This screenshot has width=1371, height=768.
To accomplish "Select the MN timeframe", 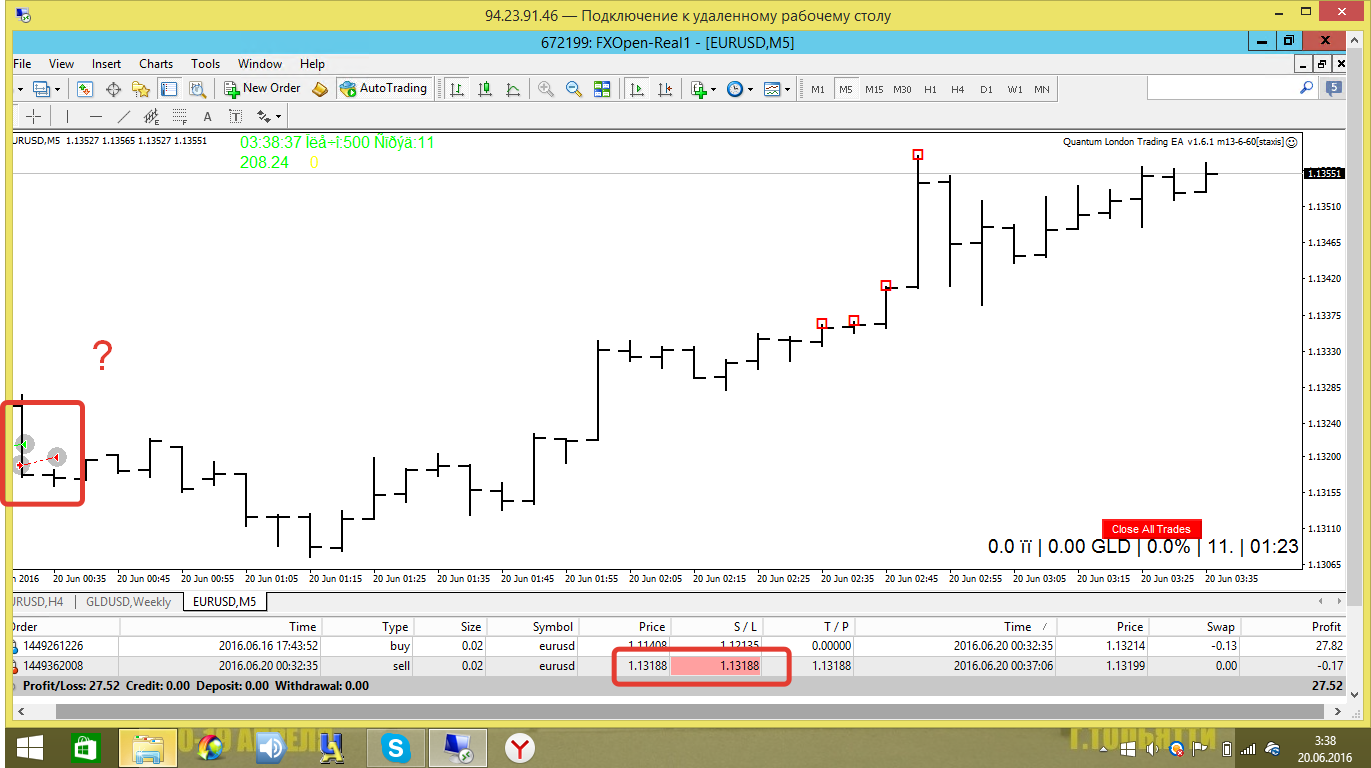I will (x=1042, y=89).
